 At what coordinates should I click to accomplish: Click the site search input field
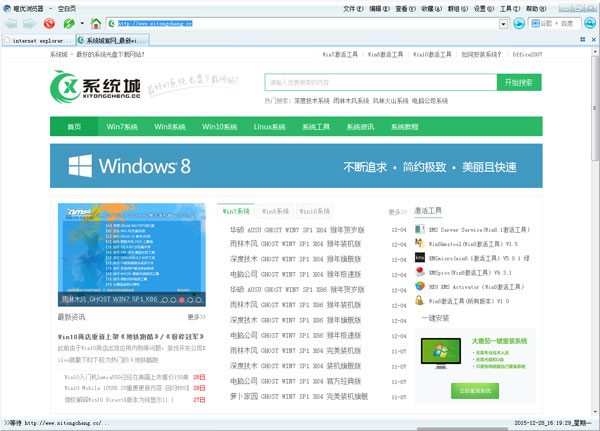click(381, 82)
